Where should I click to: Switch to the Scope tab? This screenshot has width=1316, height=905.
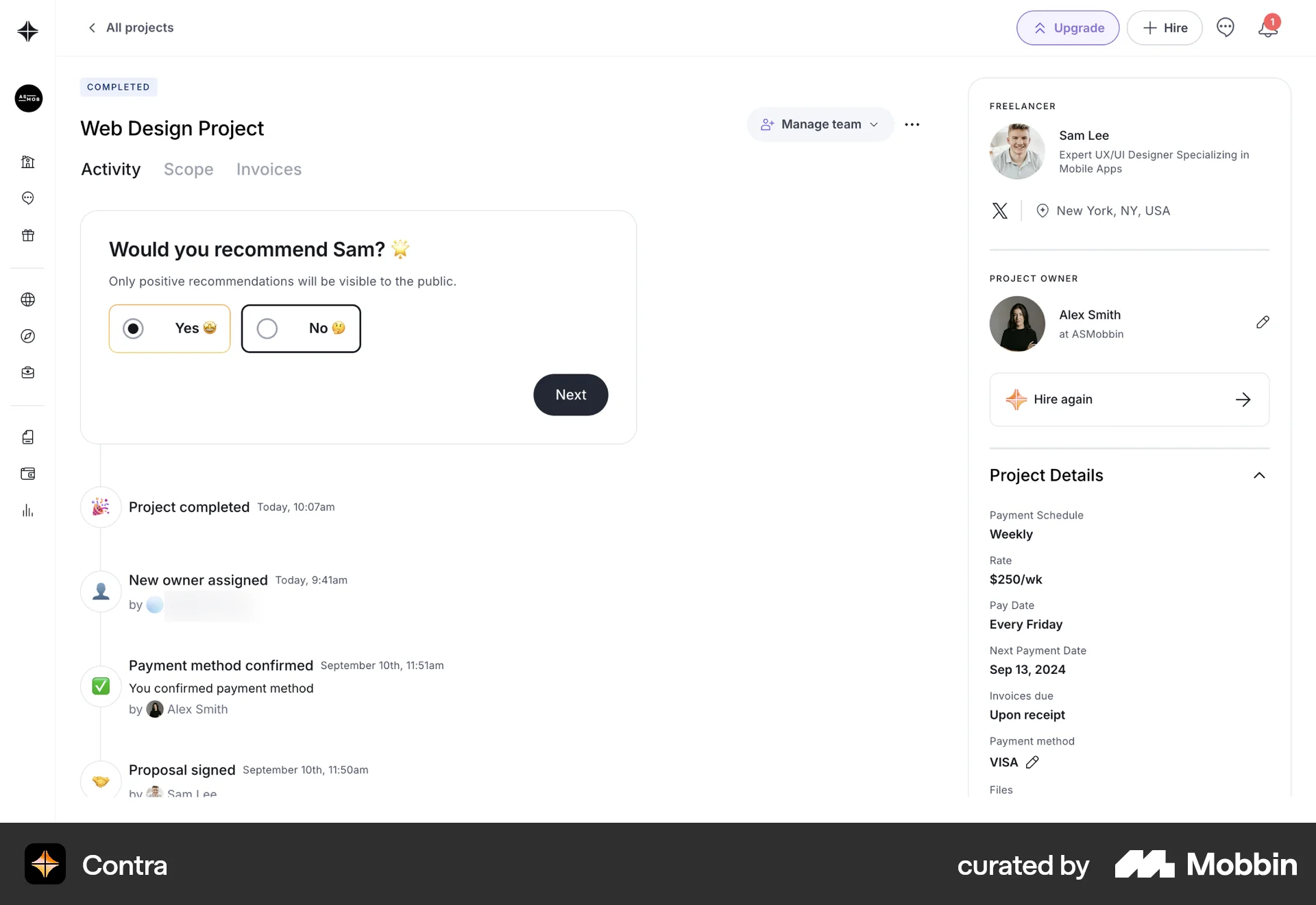click(188, 169)
